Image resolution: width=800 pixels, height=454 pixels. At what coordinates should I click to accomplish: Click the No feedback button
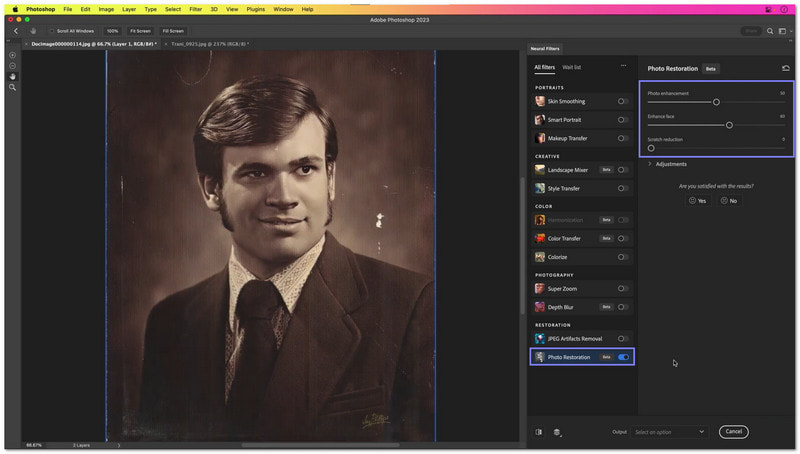tap(729, 200)
